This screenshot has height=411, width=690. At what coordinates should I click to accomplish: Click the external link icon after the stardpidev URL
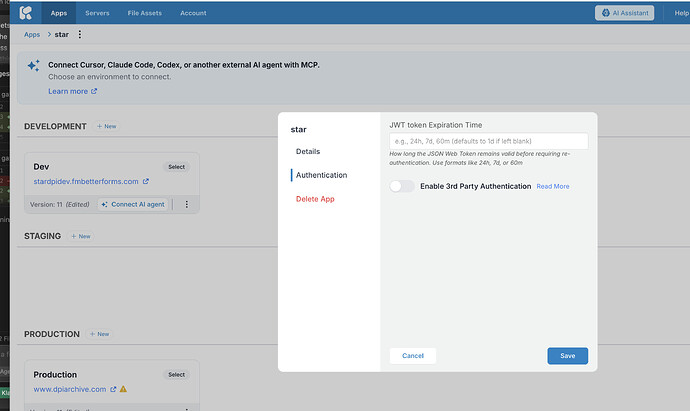146,181
